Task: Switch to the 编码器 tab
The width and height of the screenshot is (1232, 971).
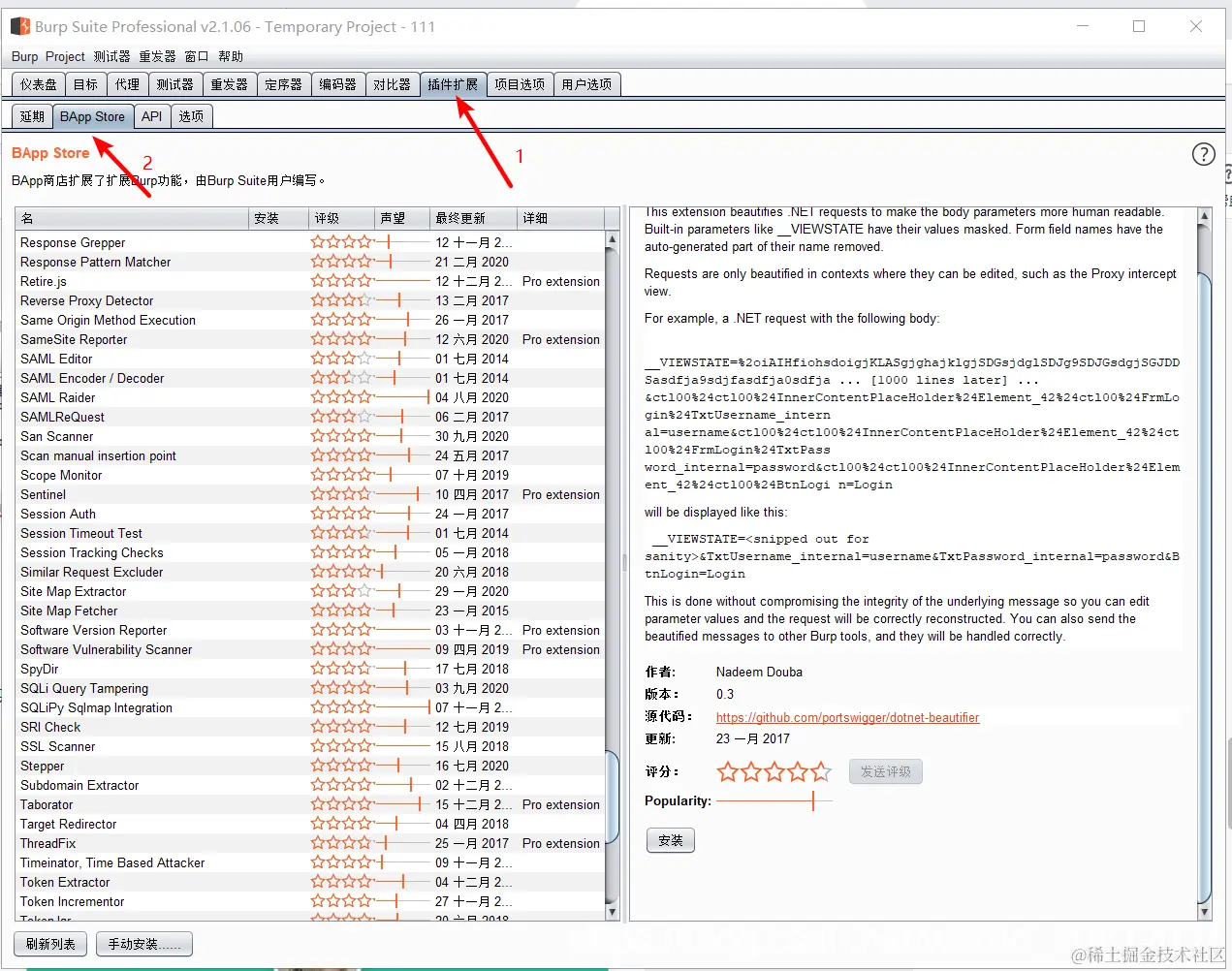Action: pos(337,84)
